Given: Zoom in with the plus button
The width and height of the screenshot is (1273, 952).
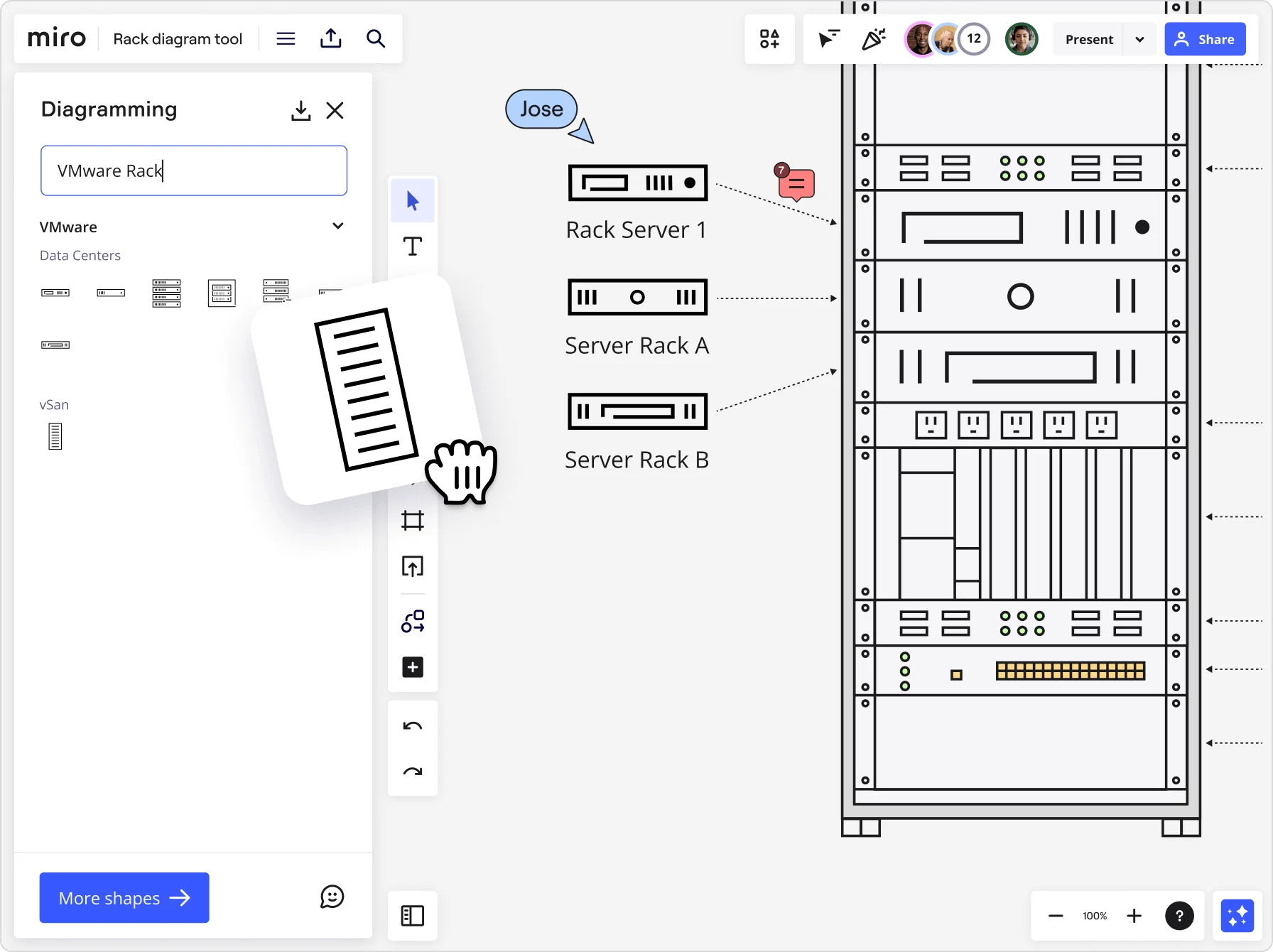Looking at the screenshot, I should (1134, 916).
